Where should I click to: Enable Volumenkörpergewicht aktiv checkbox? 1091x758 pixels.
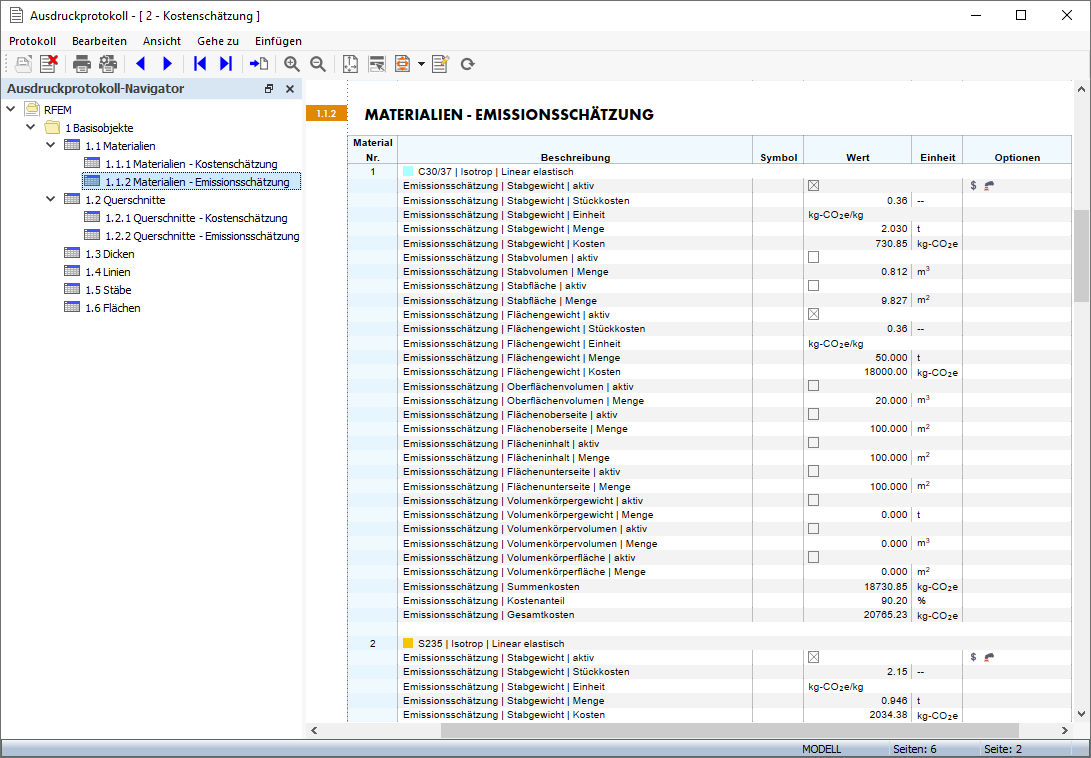click(x=813, y=500)
